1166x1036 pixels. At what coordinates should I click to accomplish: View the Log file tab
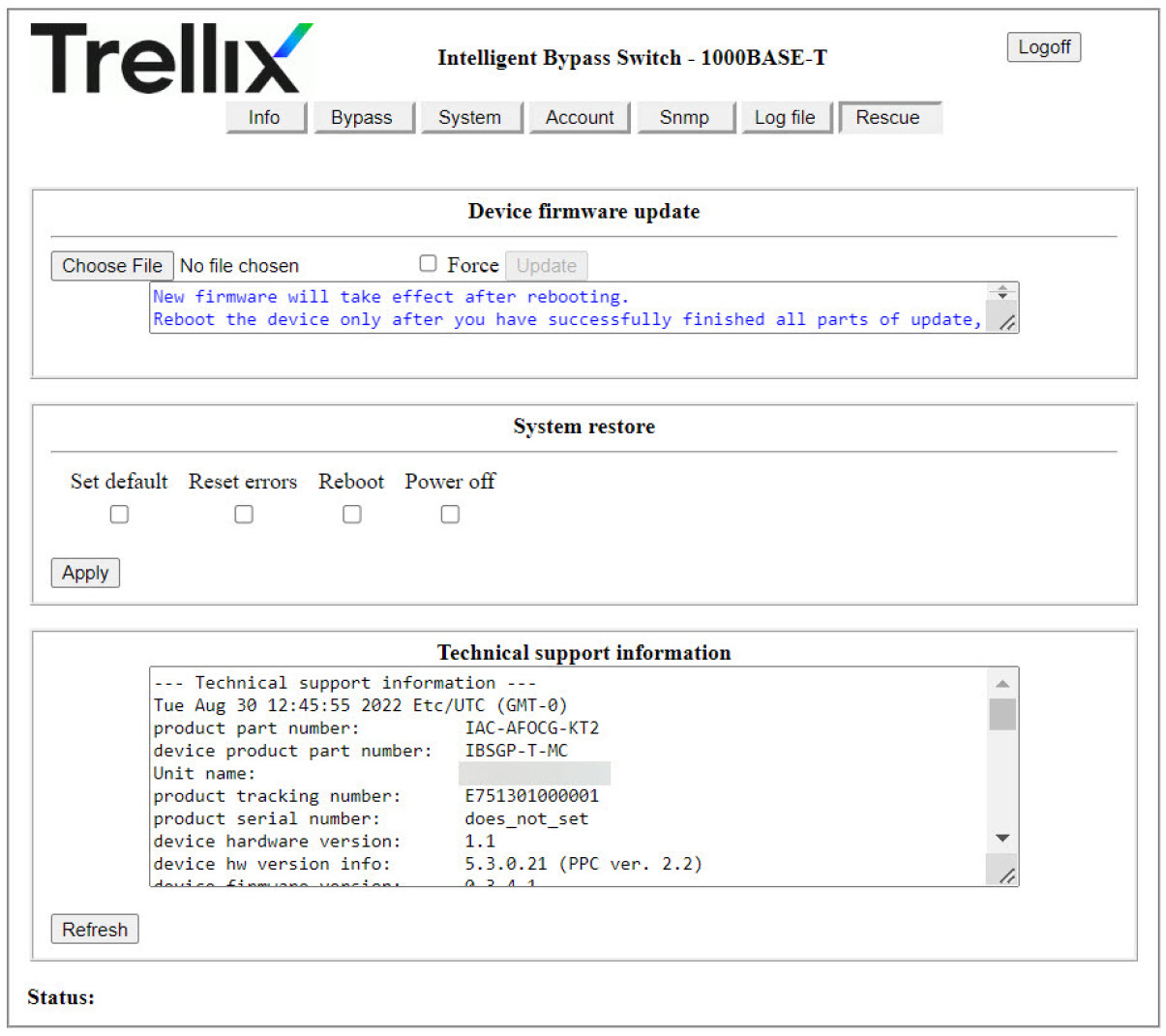point(786,117)
